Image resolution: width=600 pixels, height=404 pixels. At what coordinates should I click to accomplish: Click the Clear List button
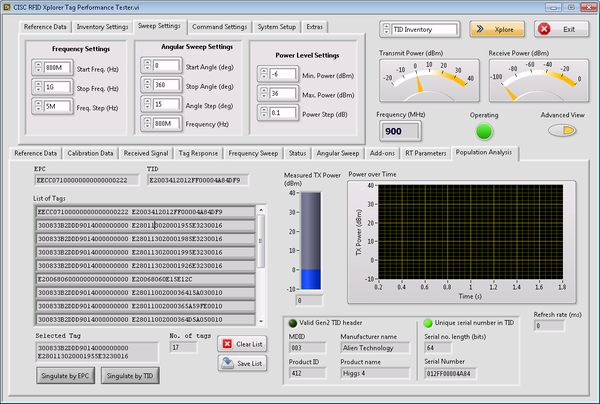click(x=240, y=344)
